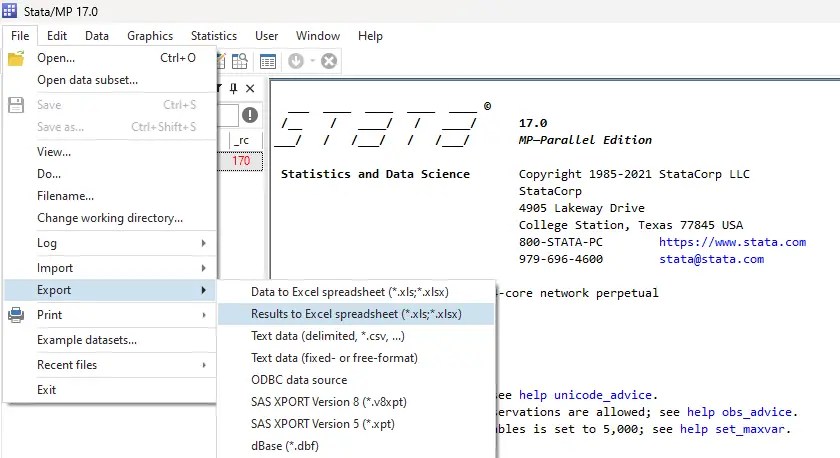Open the Data menu
Screen dimensions: 840x458
click(x=97, y=36)
